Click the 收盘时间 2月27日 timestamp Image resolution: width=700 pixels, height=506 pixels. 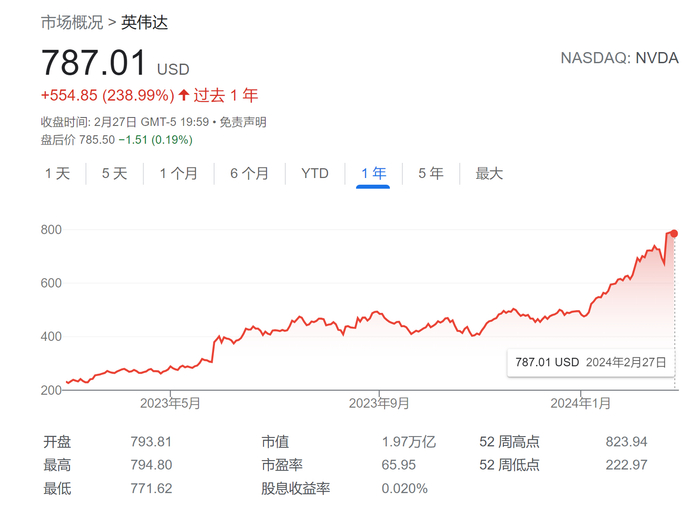click(125, 122)
